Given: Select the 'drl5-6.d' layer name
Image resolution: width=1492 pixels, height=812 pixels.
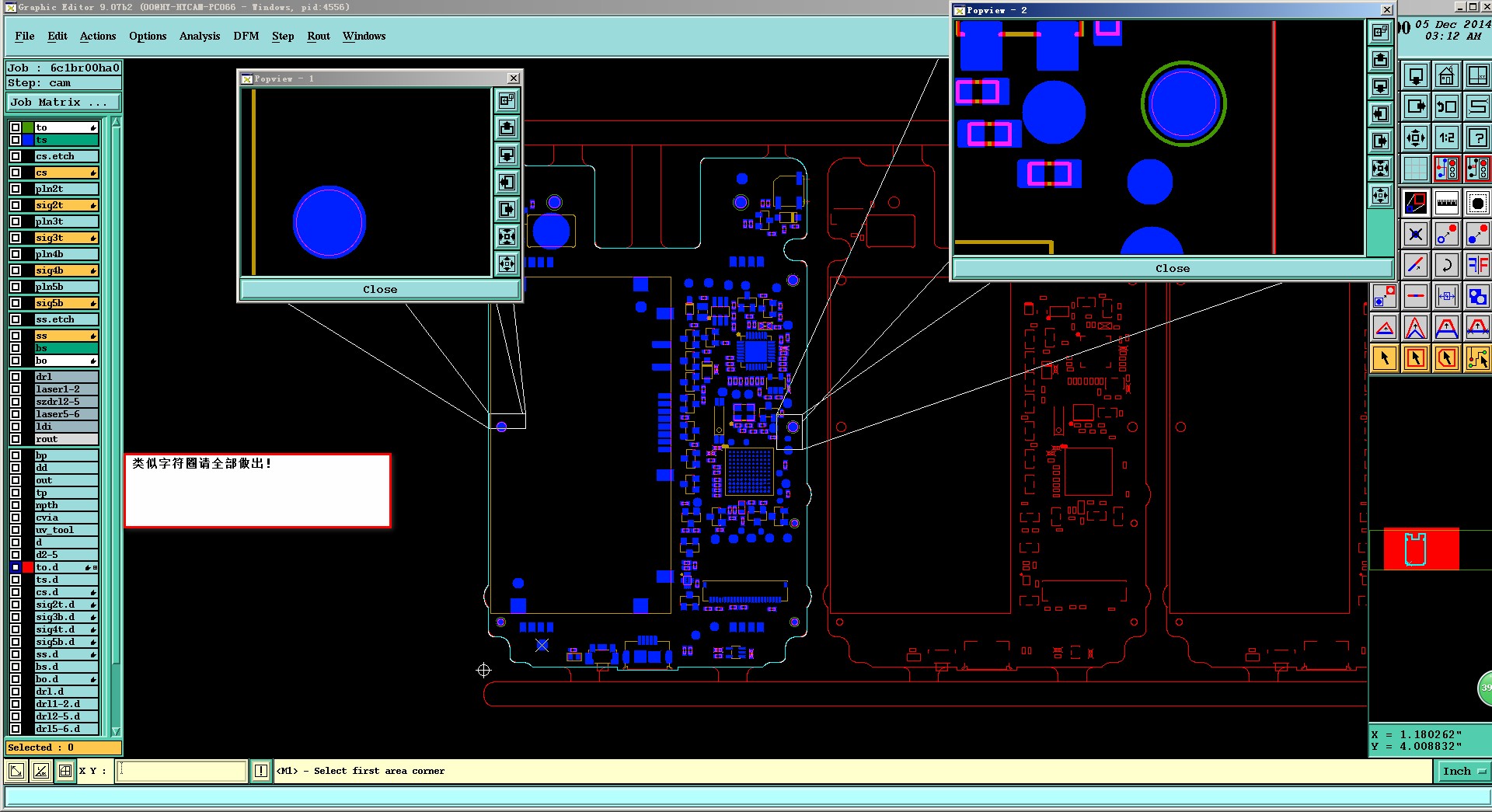Looking at the screenshot, I should [66, 729].
